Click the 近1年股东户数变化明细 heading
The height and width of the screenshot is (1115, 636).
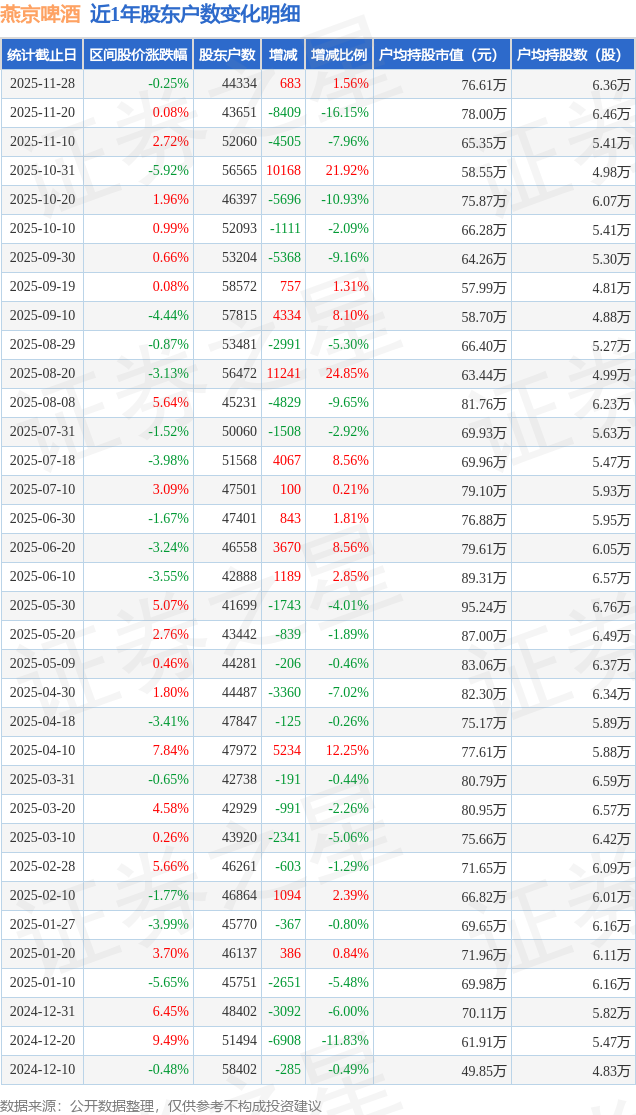[180, 15]
